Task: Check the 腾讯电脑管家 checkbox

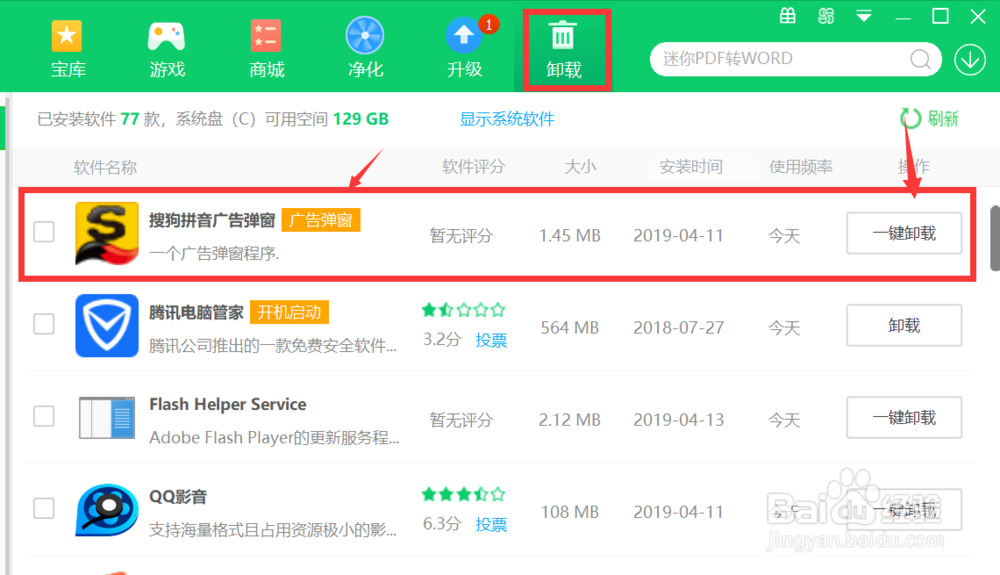Action: 44,324
